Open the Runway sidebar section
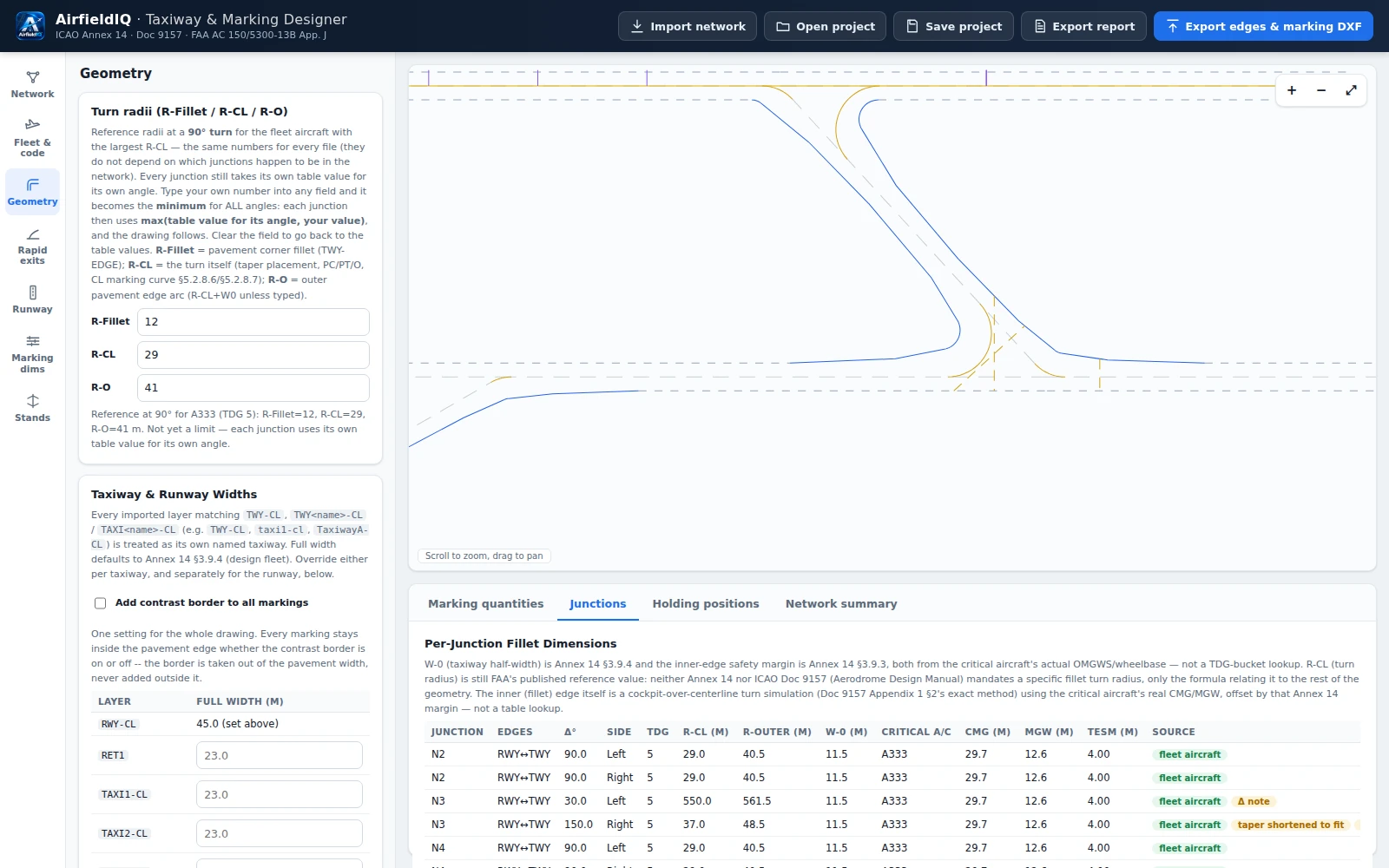Viewport: 1389px width, 868px height. tap(32, 299)
